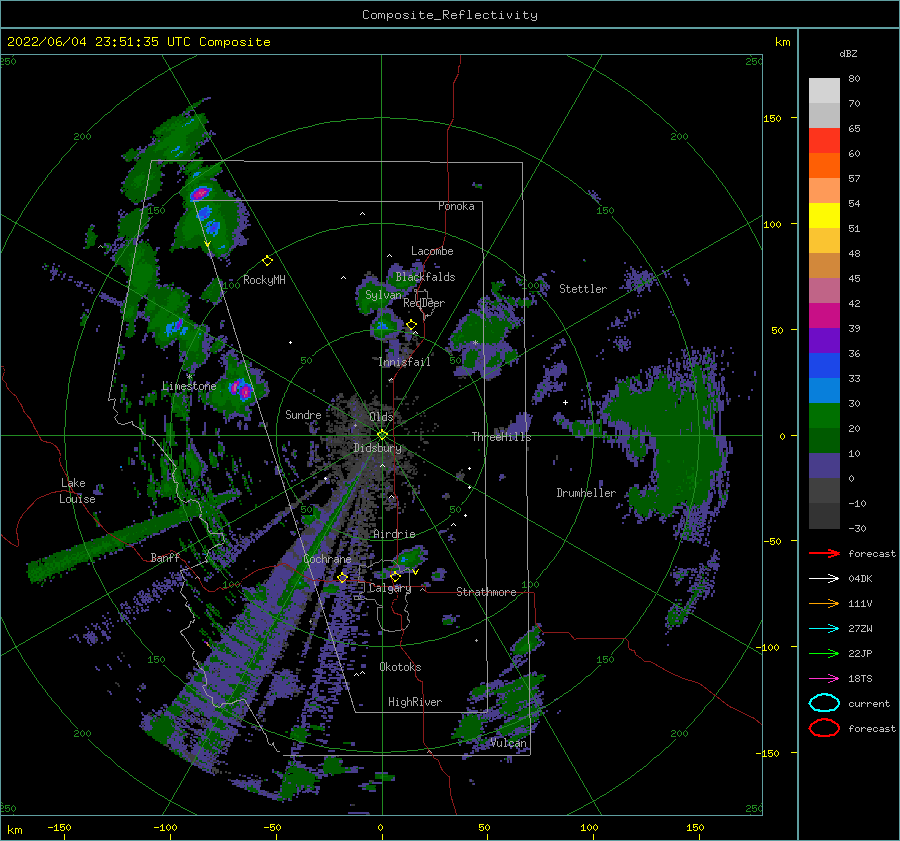Viewport: 900px width, 841px height.
Task: Click the HighRiver map label
Action: [x=415, y=702]
